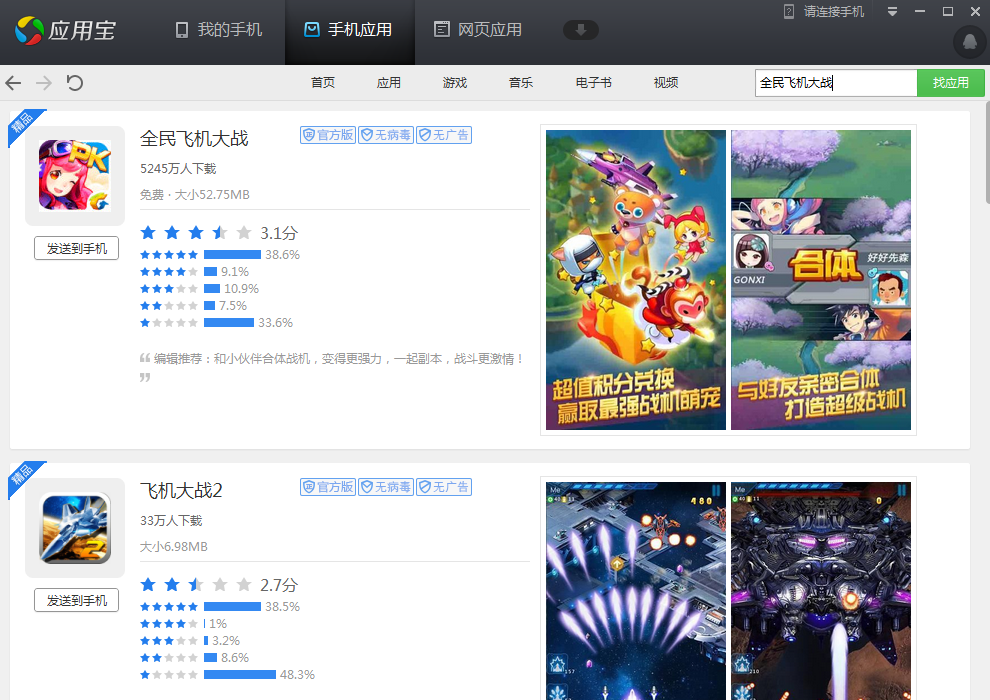Click 无广告 badge for 全民飞机大战
Viewport: 990px width, 700px height.
click(x=444, y=135)
